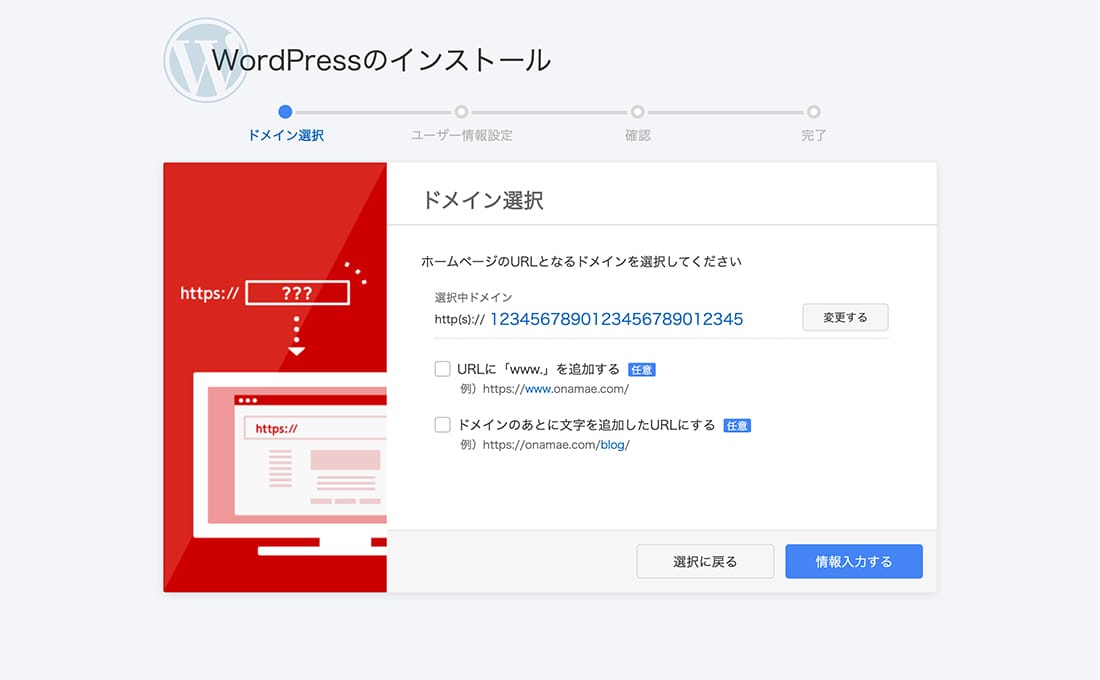Click the WordPress logo icon
Viewport: 1100px width, 680px height.
pyautogui.click(x=206, y=60)
